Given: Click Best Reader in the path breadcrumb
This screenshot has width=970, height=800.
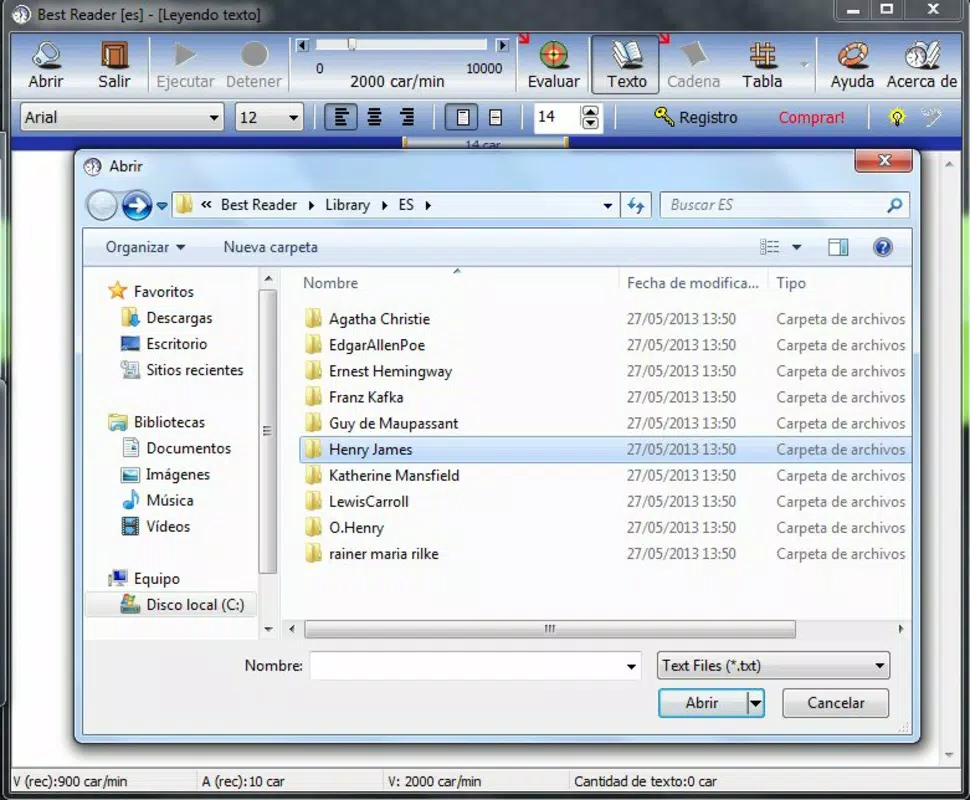Looking at the screenshot, I should [259, 205].
